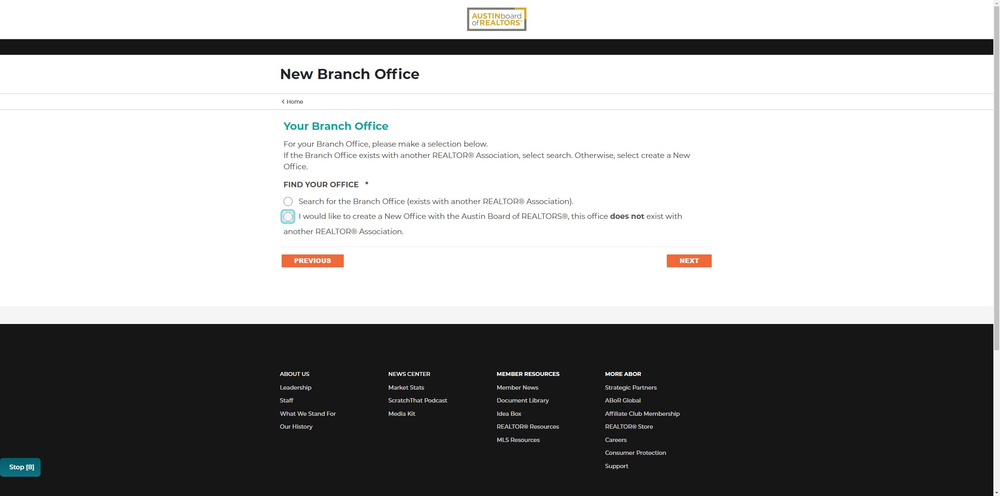The image size is (1000, 496).
Task: Open Affiliate Club Membership link
Action: tap(642, 414)
